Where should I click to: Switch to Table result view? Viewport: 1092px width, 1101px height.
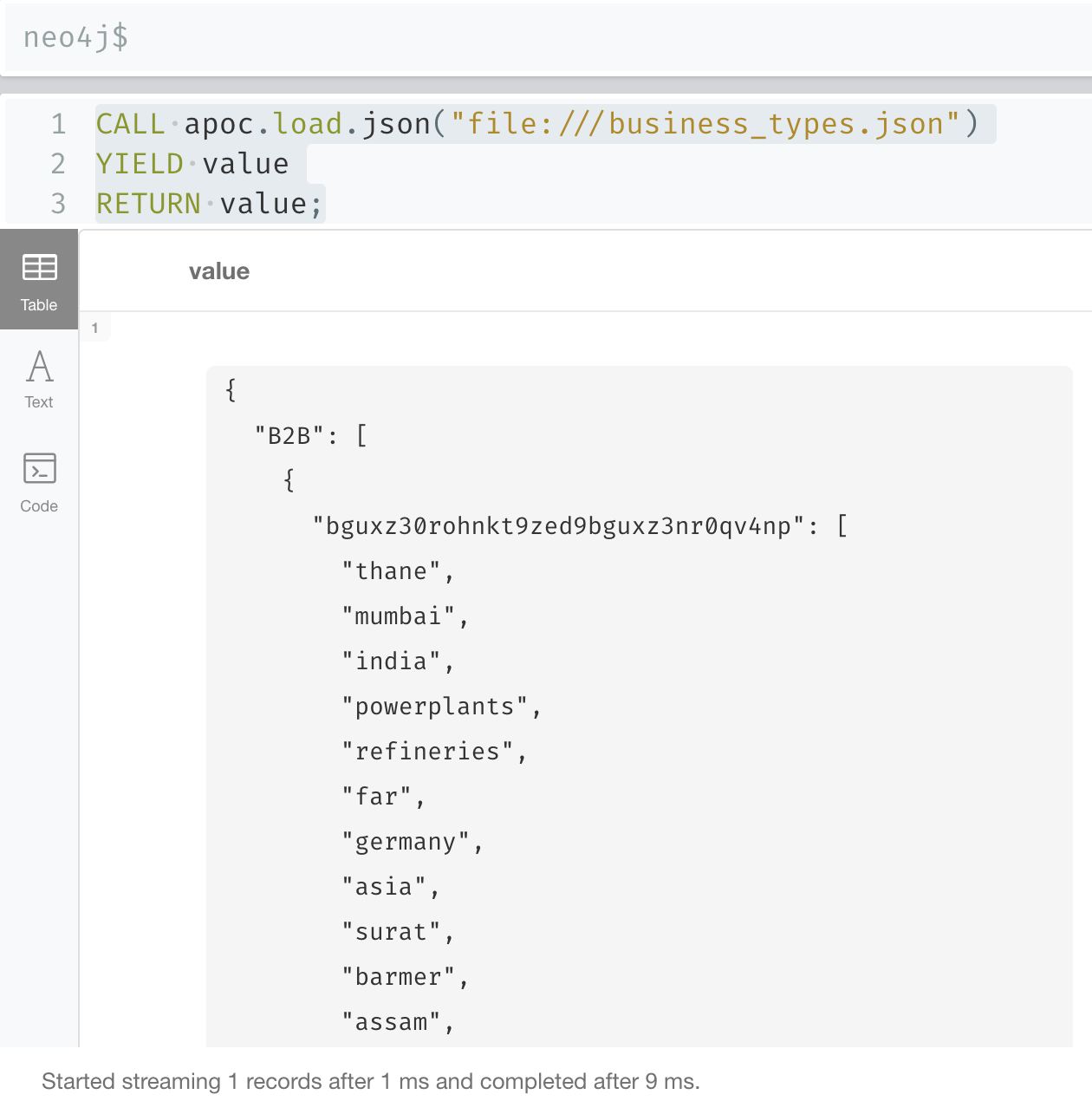[x=39, y=280]
